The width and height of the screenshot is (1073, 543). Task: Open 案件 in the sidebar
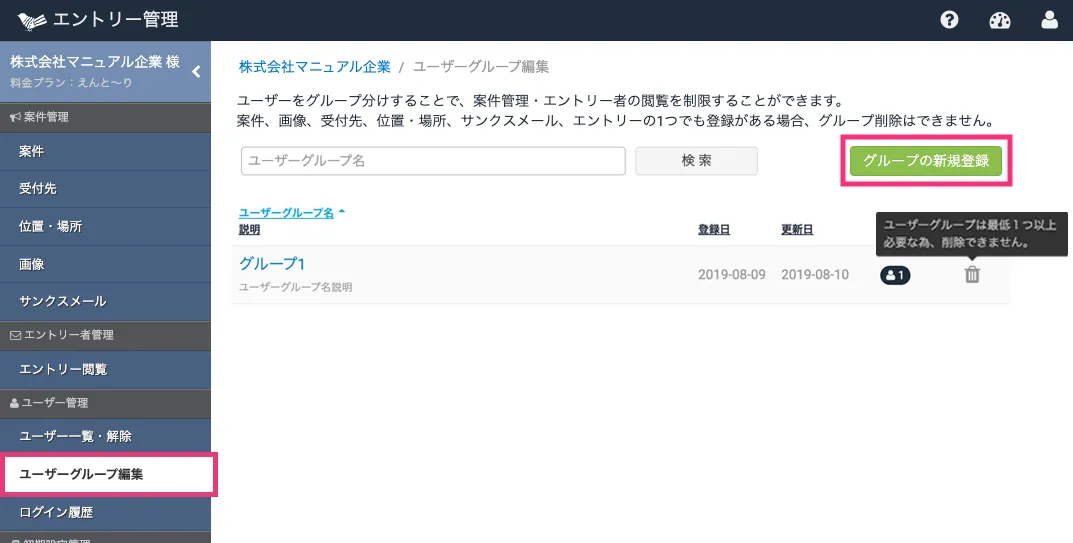pos(105,151)
